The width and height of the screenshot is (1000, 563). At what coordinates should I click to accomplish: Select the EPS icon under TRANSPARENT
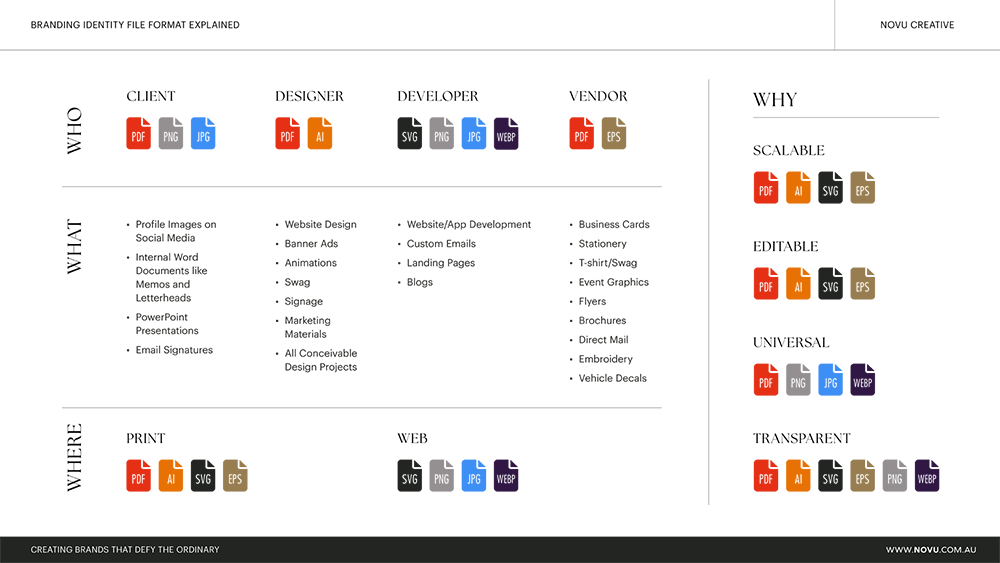[862, 476]
